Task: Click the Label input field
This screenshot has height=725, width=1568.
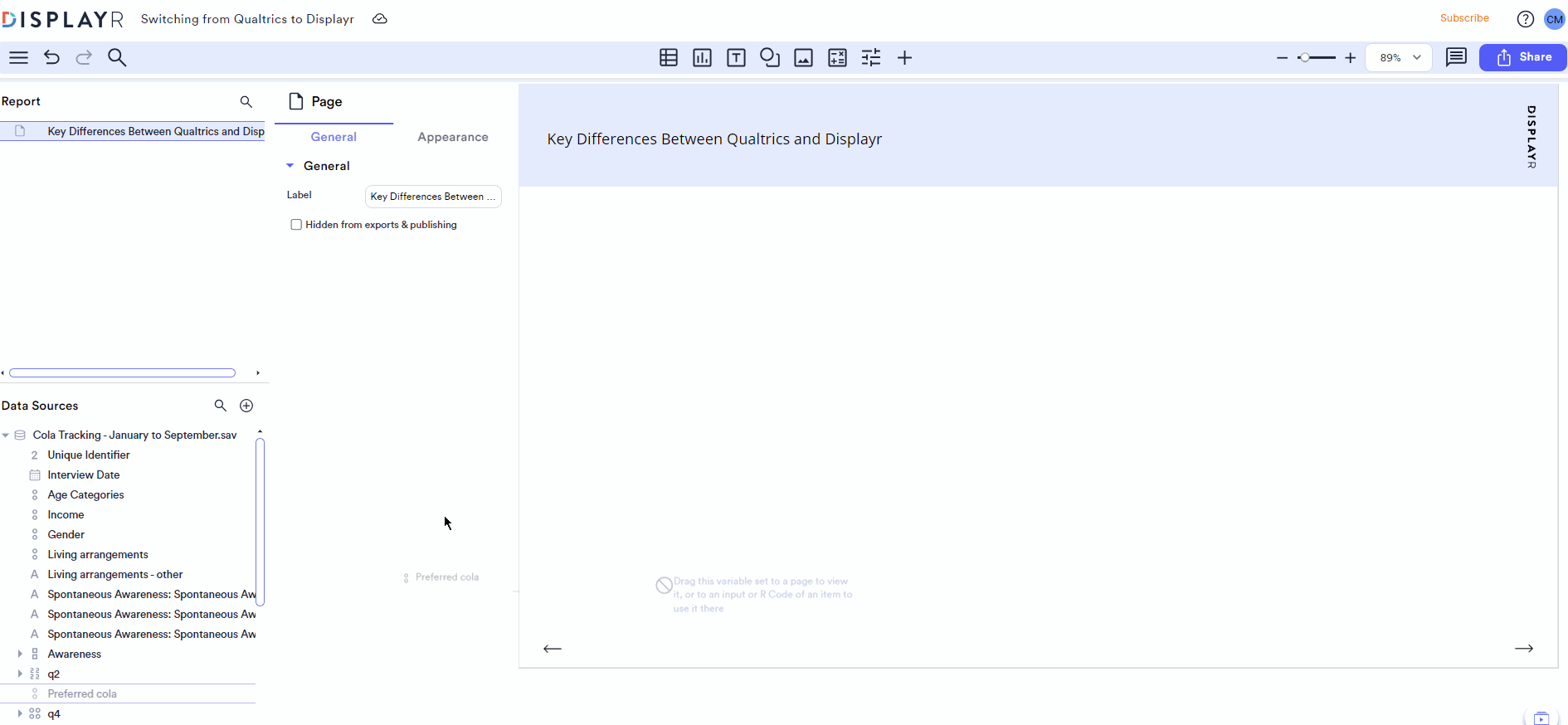Action: coord(433,197)
